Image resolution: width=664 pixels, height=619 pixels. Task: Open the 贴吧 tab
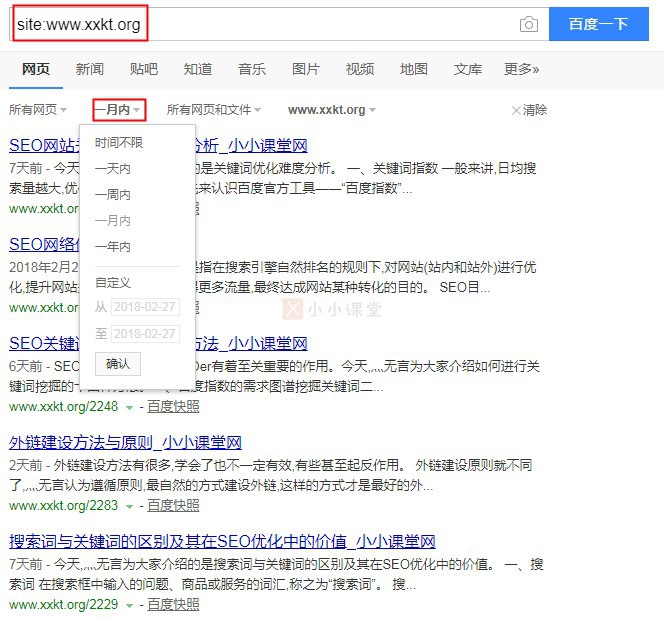pyautogui.click(x=144, y=69)
